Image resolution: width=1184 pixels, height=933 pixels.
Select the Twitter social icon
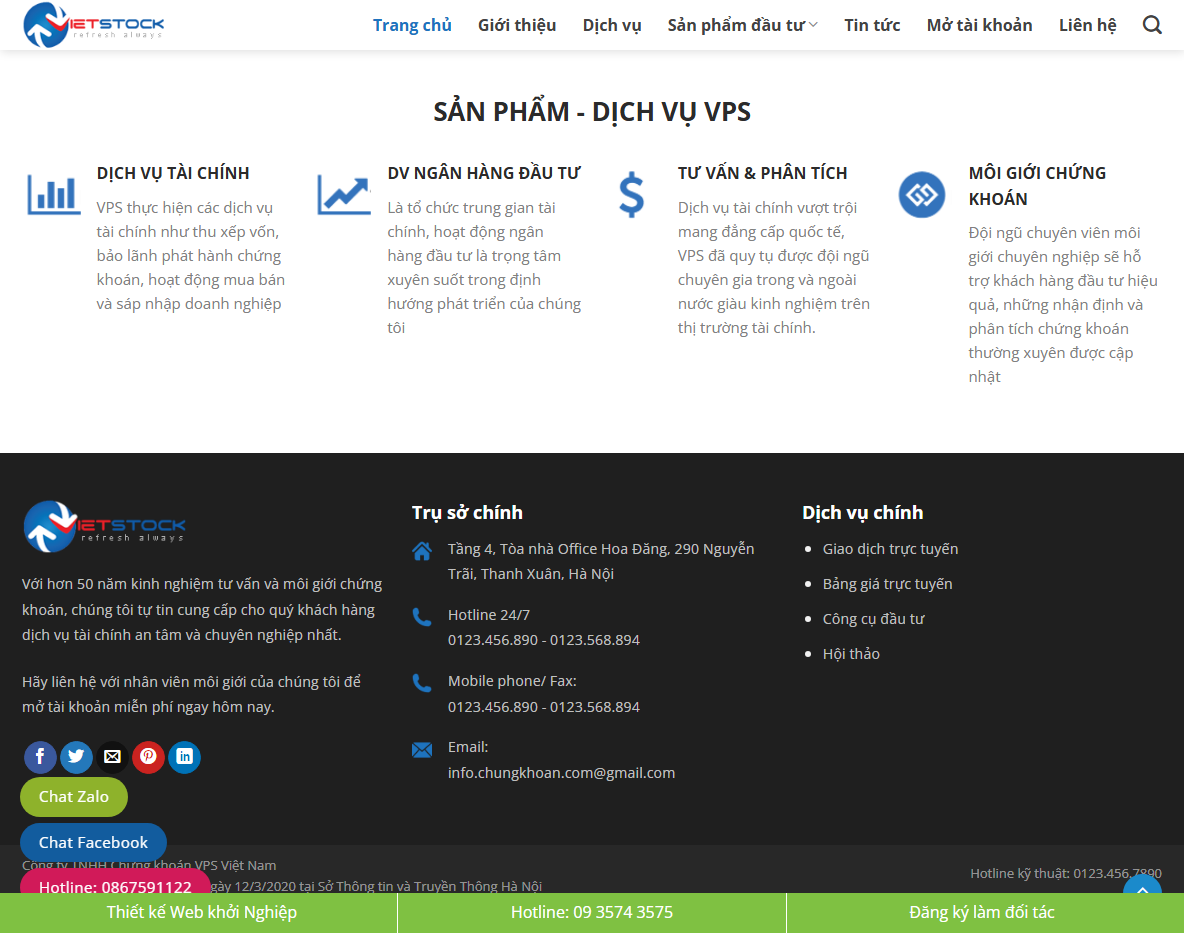tap(76, 757)
